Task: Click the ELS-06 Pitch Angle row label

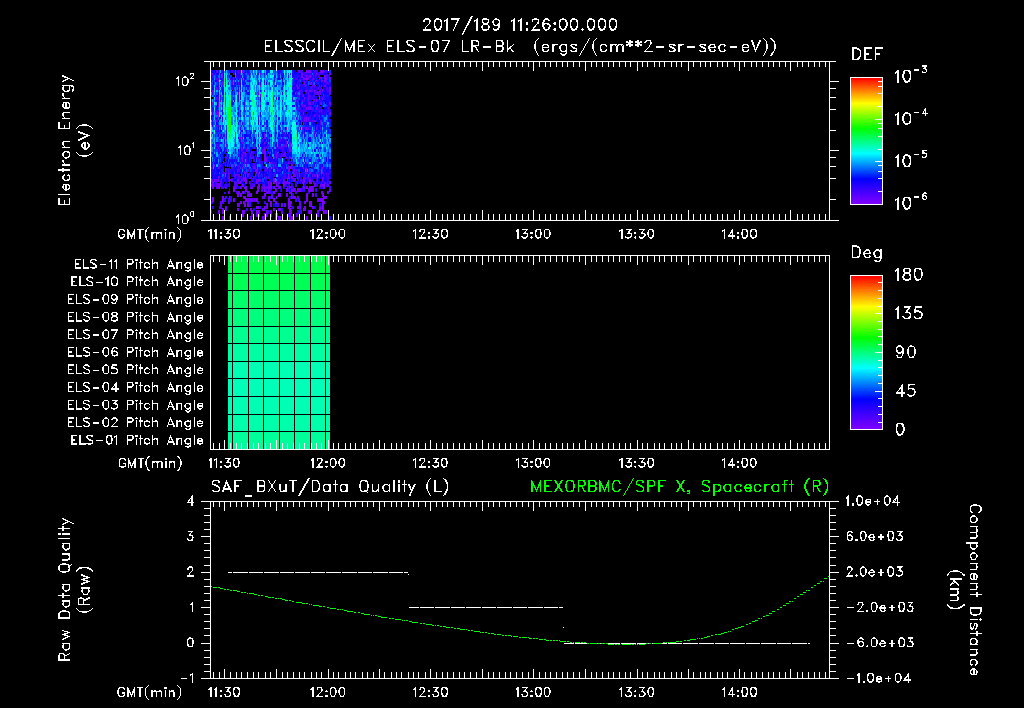Action: (x=136, y=353)
